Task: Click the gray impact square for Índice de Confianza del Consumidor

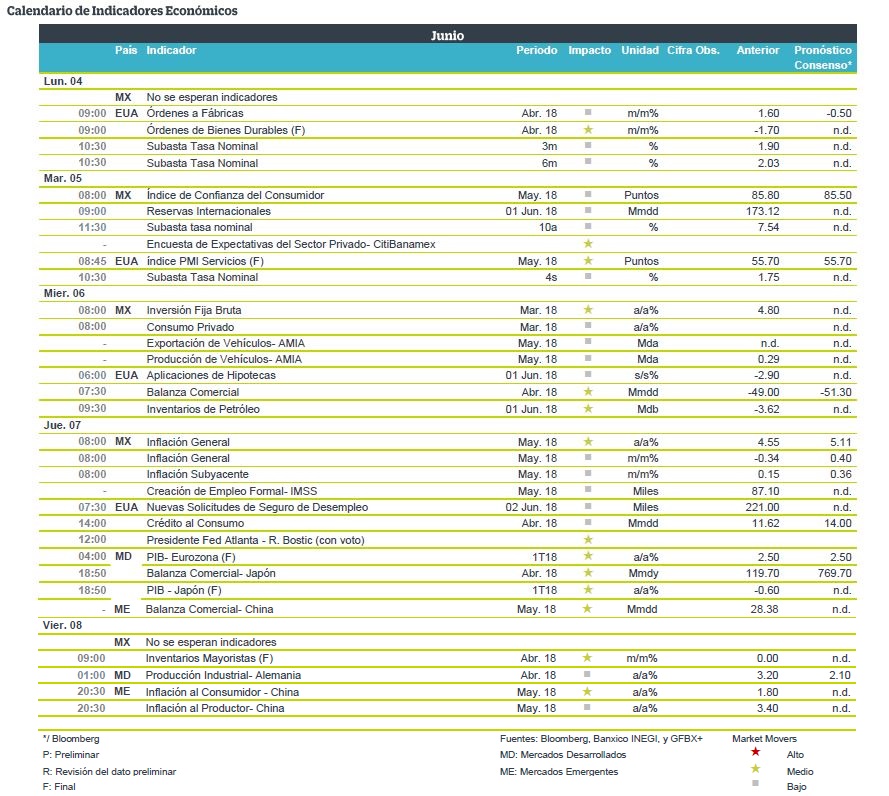Action: click(588, 194)
